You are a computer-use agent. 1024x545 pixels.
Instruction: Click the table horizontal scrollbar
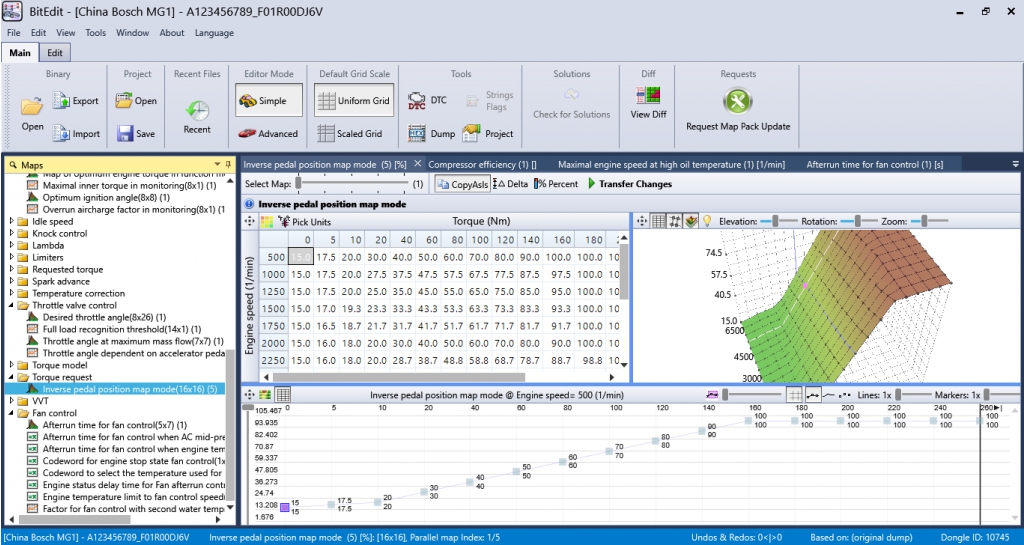coord(399,377)
